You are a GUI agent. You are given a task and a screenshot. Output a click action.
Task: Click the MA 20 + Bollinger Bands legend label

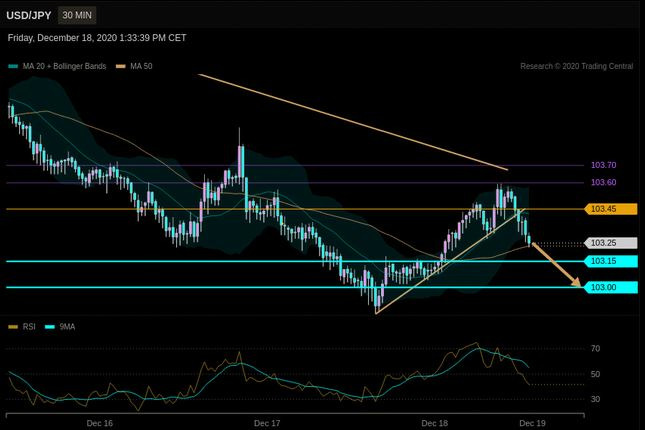coord(64,66)
